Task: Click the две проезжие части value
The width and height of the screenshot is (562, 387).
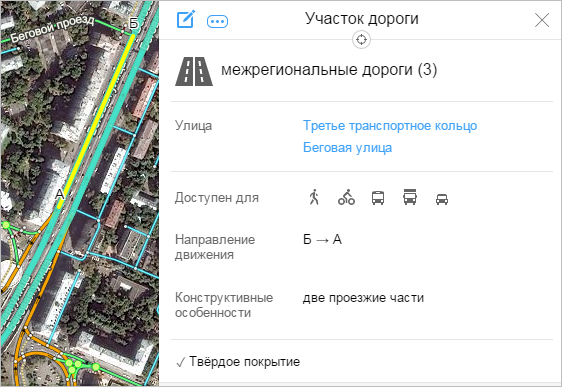Action: (363, 298)
